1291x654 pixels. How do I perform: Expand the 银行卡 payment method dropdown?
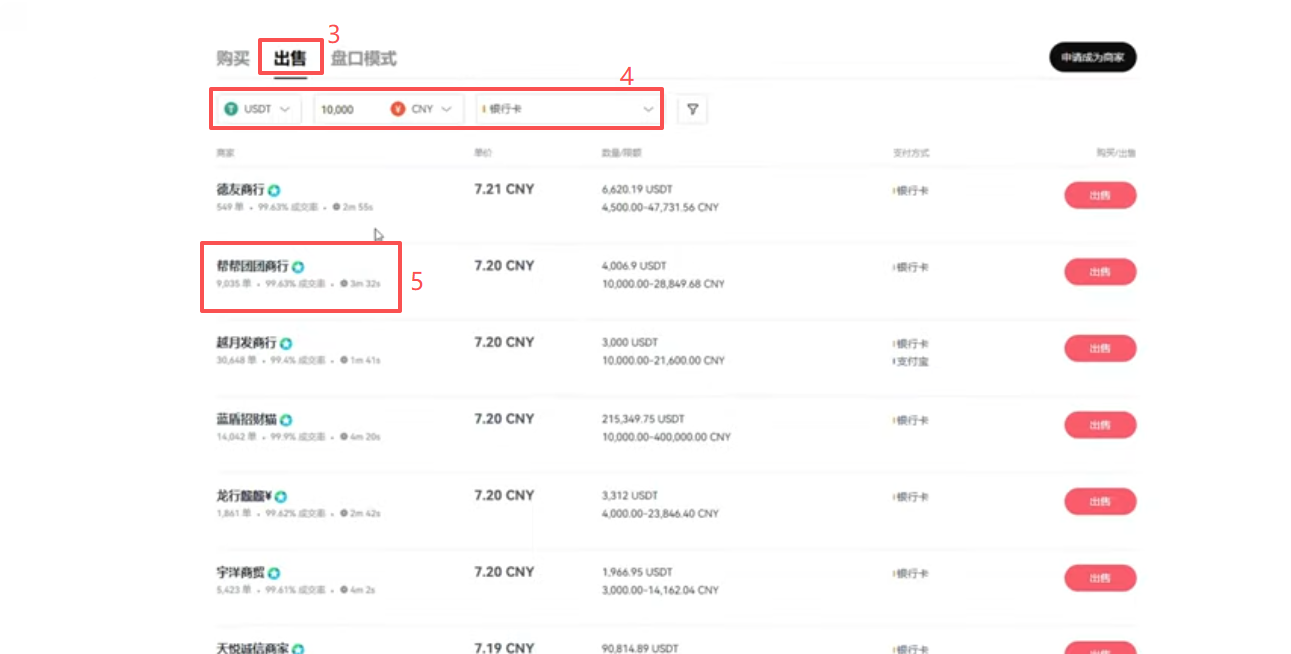tap(568, 109)
